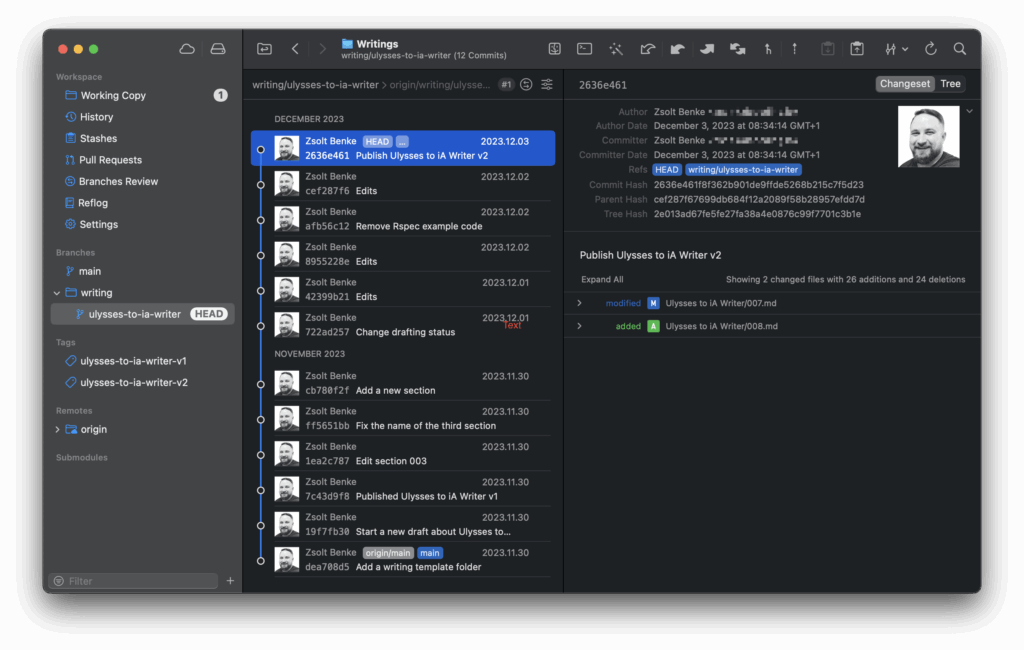Click the Merge branch toolbar icon

click(768, 49)
